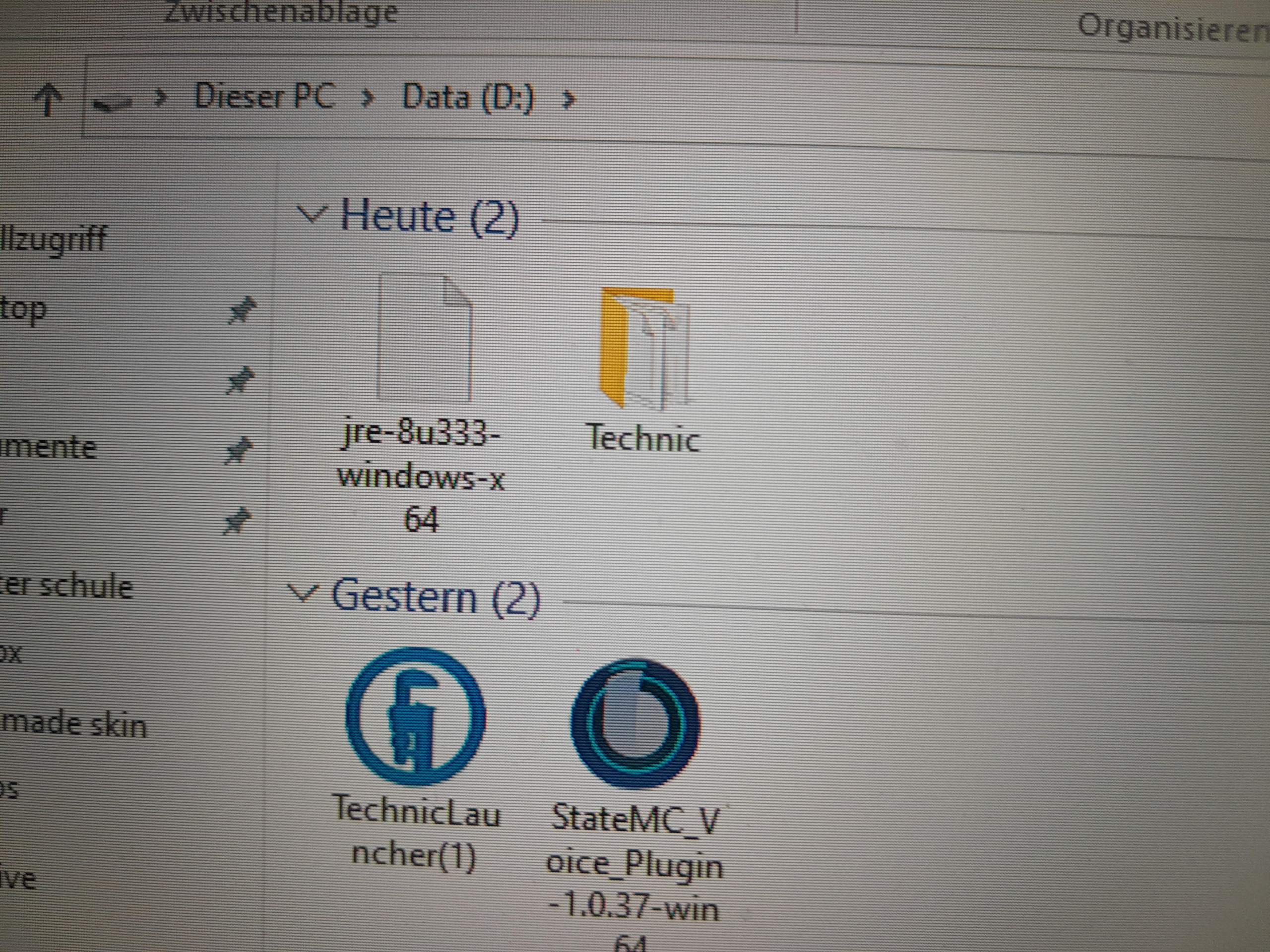
Task: Click pin icon beside 'mente' sidebar entry
Action: click(x=238, y=450)
